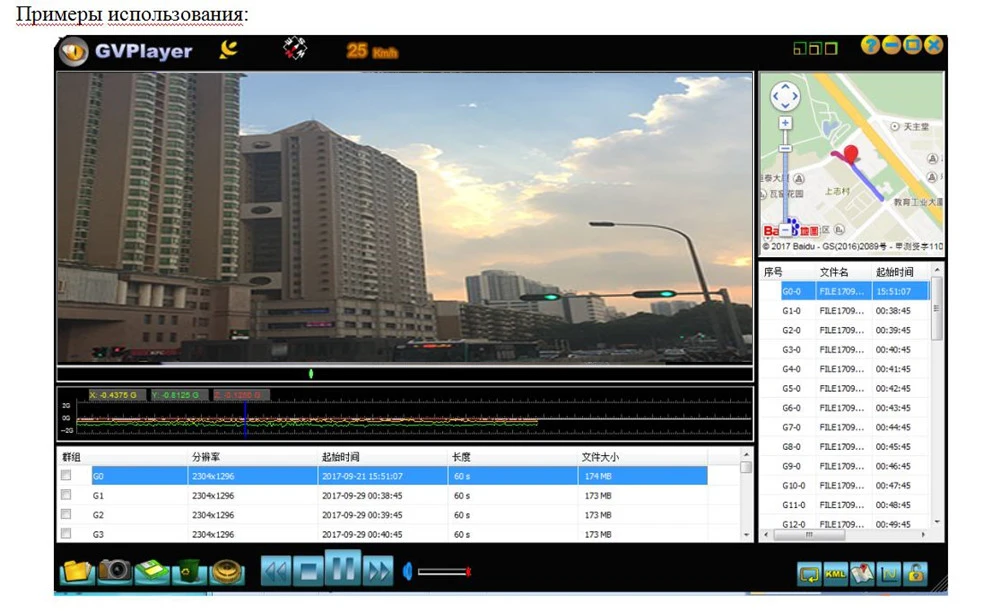Select file row G10-0

tap(845, 485)
